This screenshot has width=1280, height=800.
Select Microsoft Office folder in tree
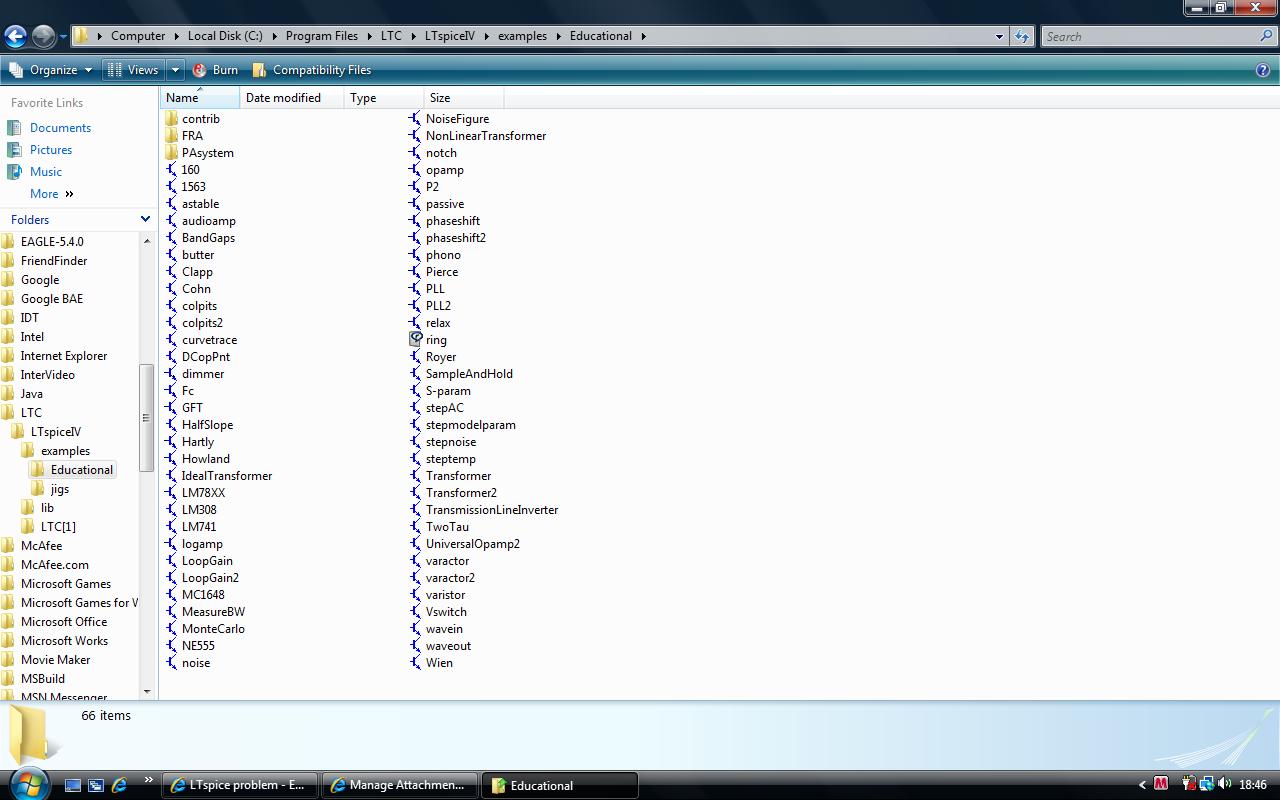coord(64,622)
